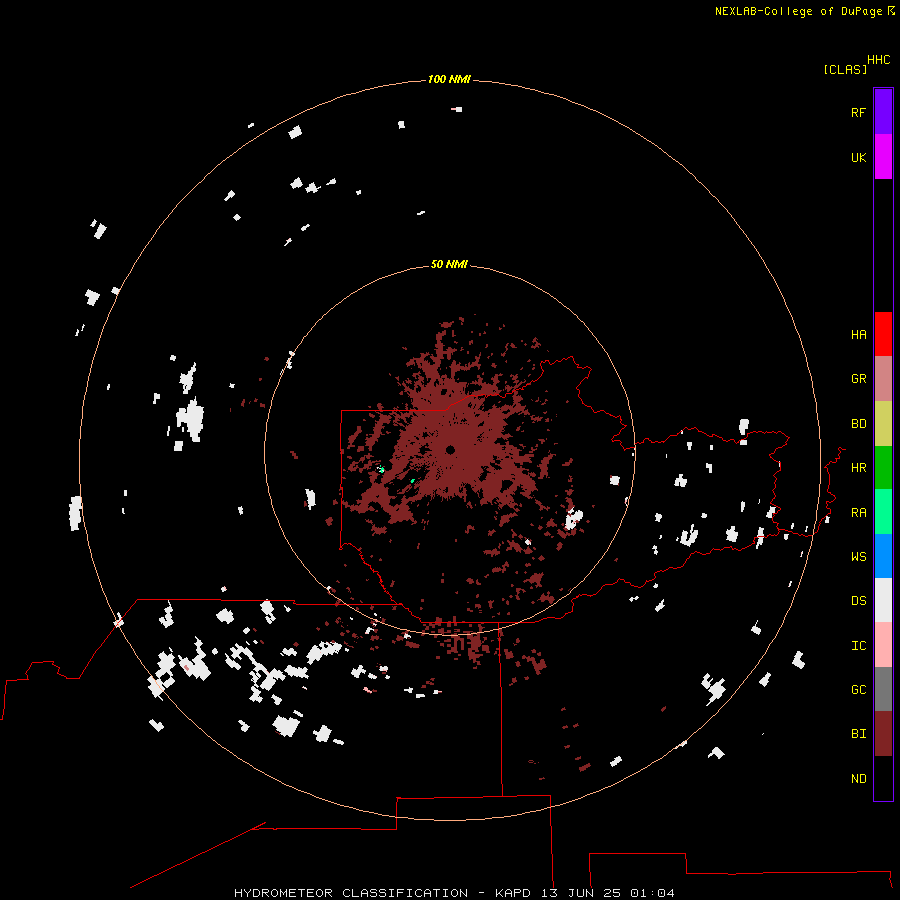Click the RA legend label
This screenshot has width=900, height=900.
pyautogui.click(x=859, y=513)
